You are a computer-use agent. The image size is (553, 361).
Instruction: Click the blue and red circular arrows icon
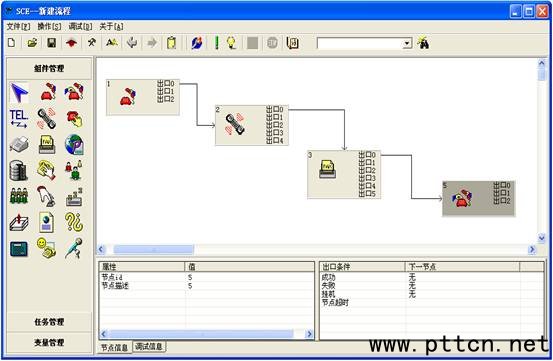(197, 43)
